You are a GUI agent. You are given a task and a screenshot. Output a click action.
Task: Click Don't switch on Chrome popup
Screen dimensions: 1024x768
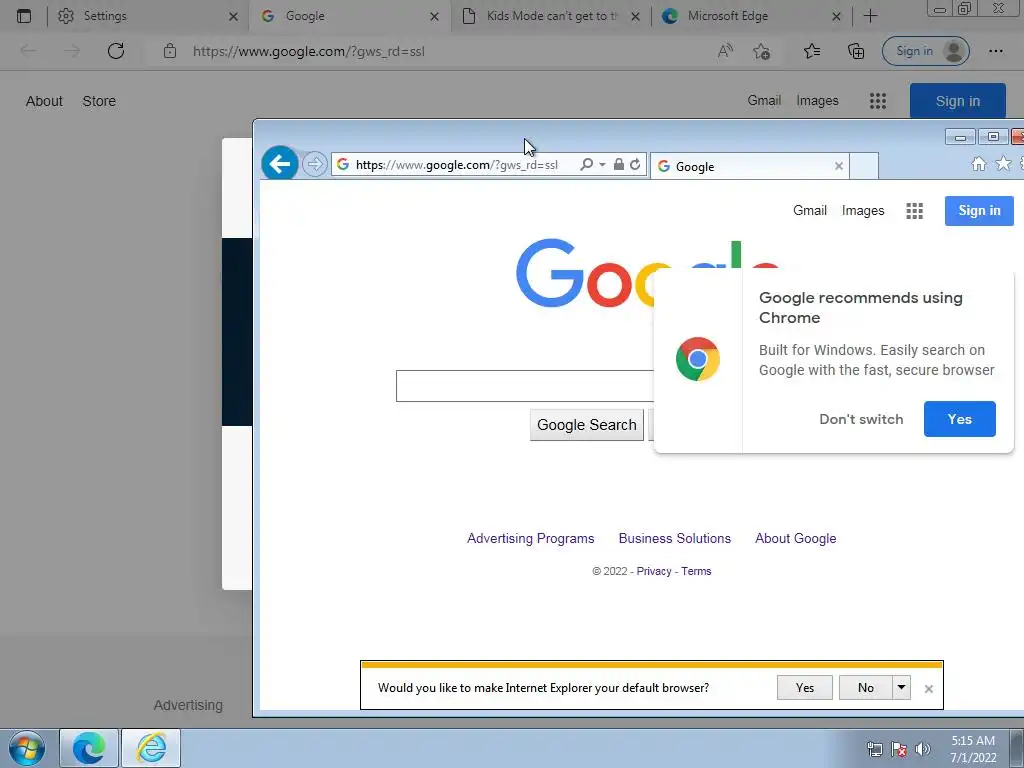point(861,419)
